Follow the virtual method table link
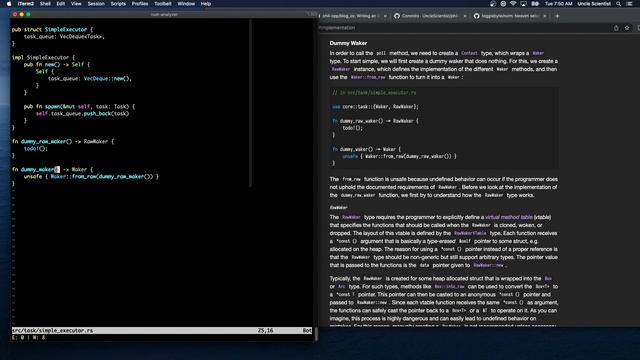 pyautogui.click(x=509, y=217)
